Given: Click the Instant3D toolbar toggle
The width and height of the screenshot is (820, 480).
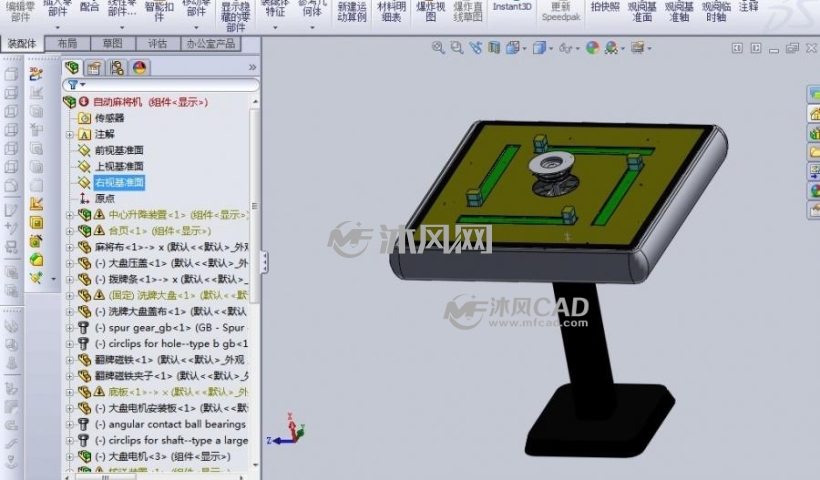Looking at the screenshot, I should [512, 7].
